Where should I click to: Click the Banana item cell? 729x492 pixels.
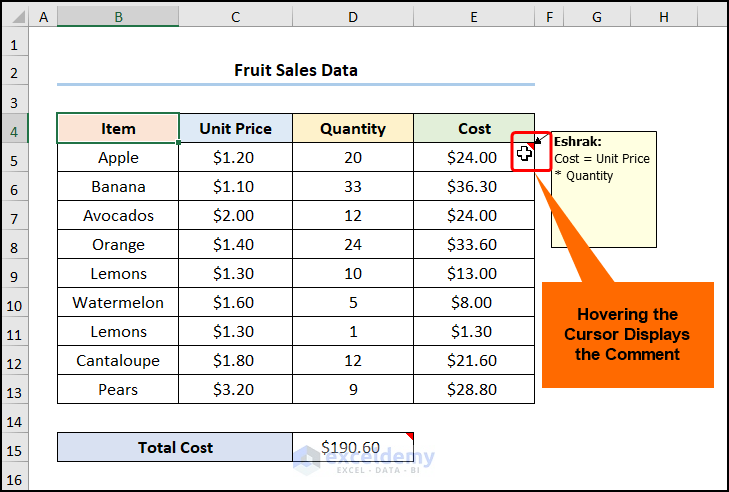coord(118,186)
